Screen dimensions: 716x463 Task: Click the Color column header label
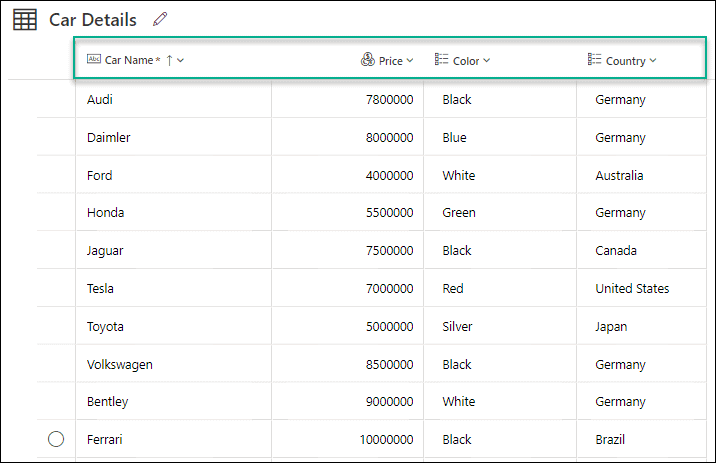coord(466,61)
